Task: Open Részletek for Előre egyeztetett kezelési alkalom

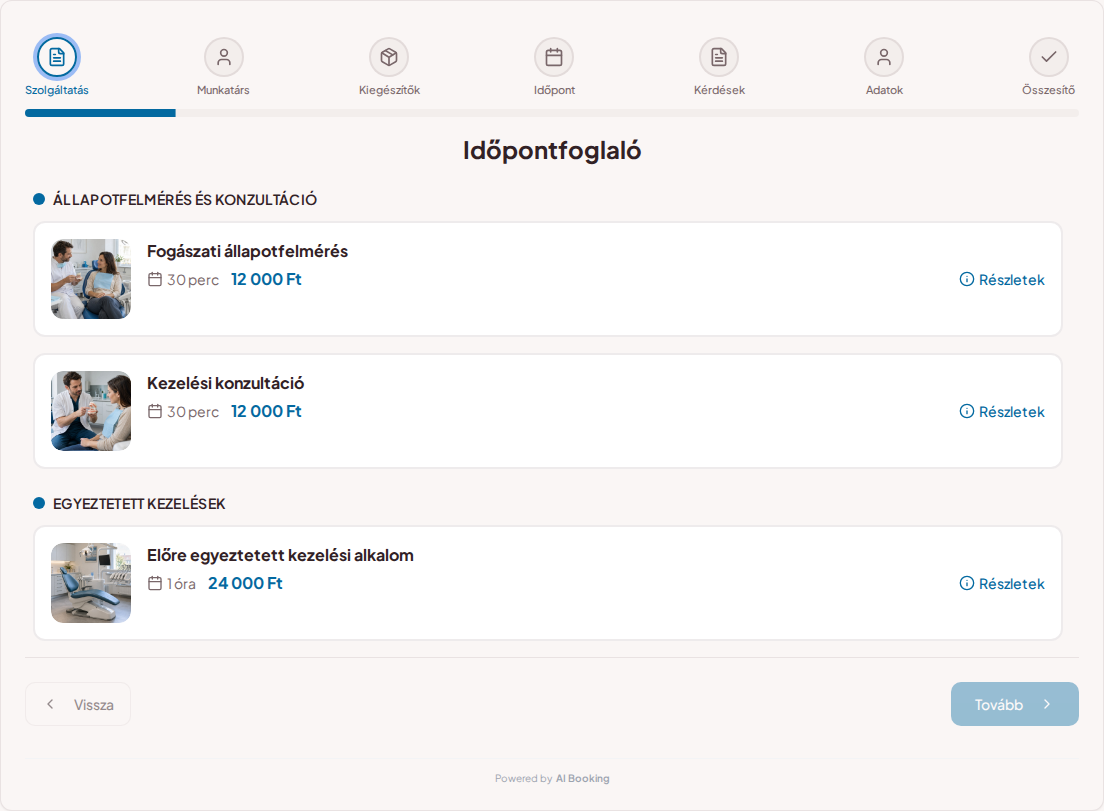Action: coord(1002,583)
